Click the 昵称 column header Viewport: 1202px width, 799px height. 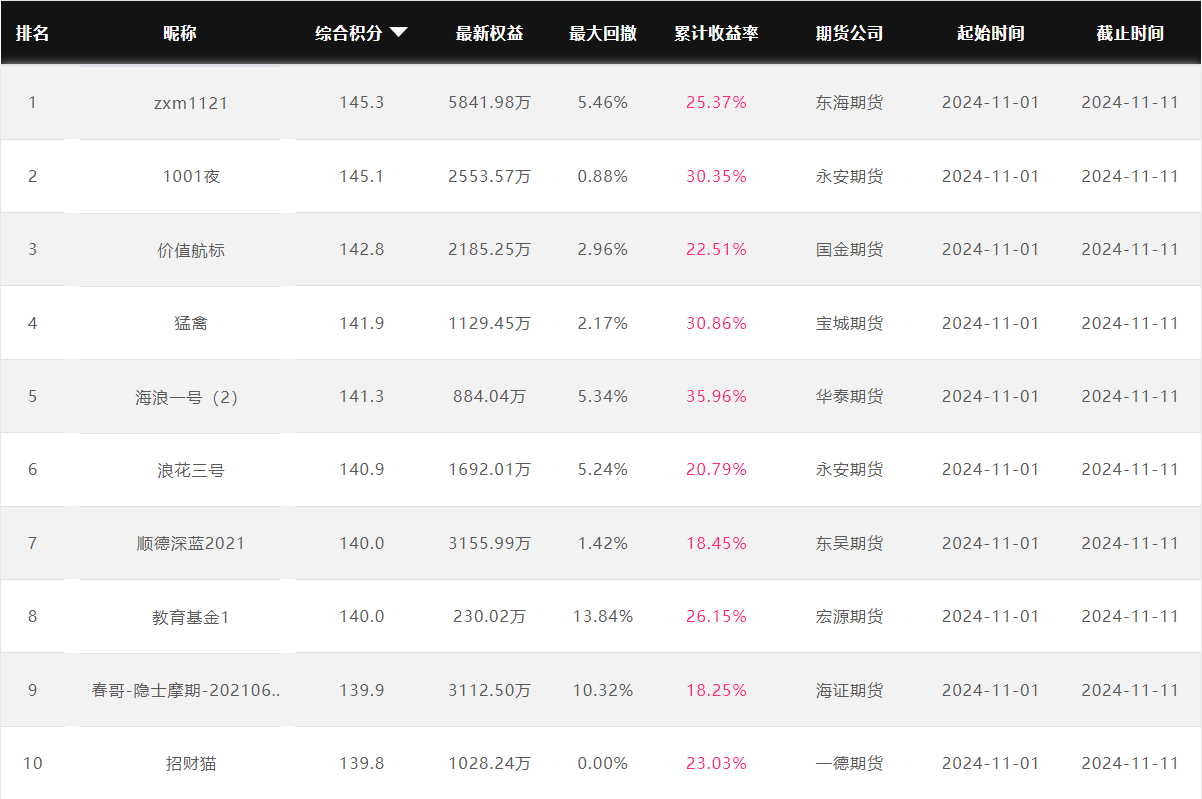180,33
